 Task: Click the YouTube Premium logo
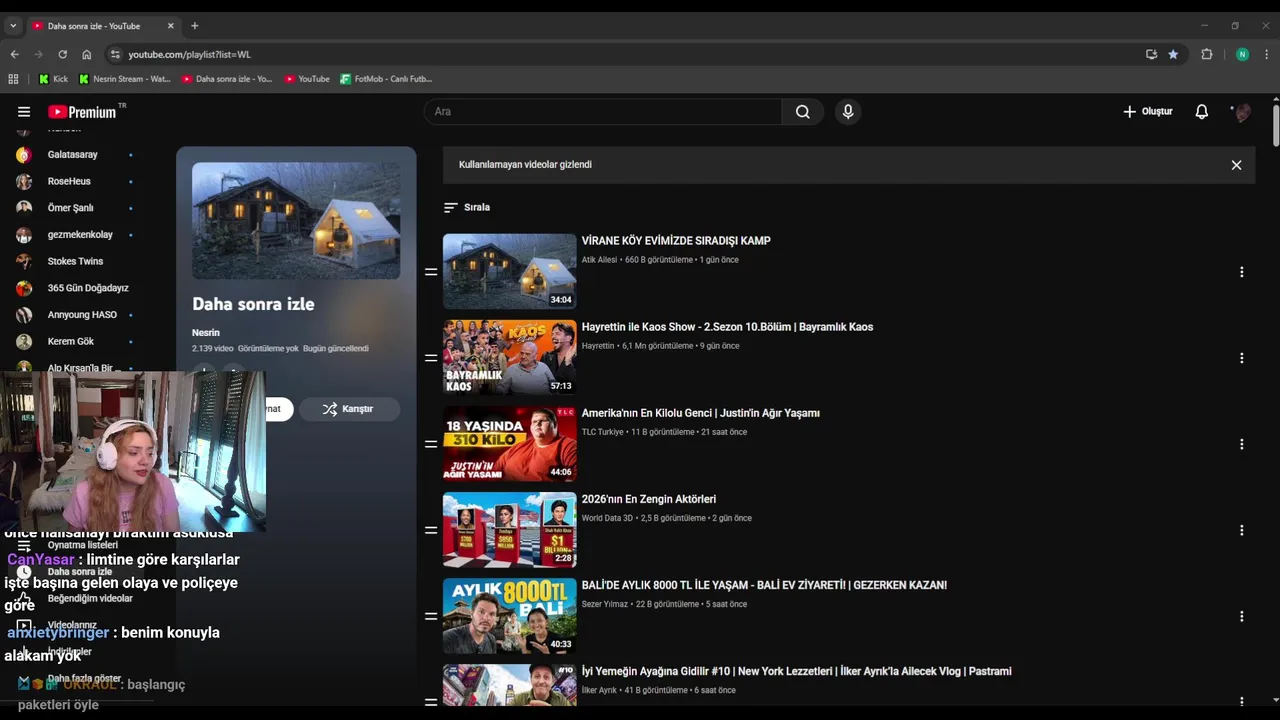[x=82, y=112]
